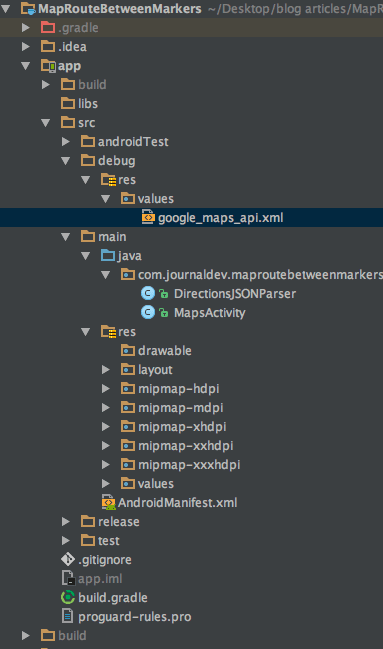
Task: Expand the androidTest folder arrow
Action: click(x=65, y=142)
